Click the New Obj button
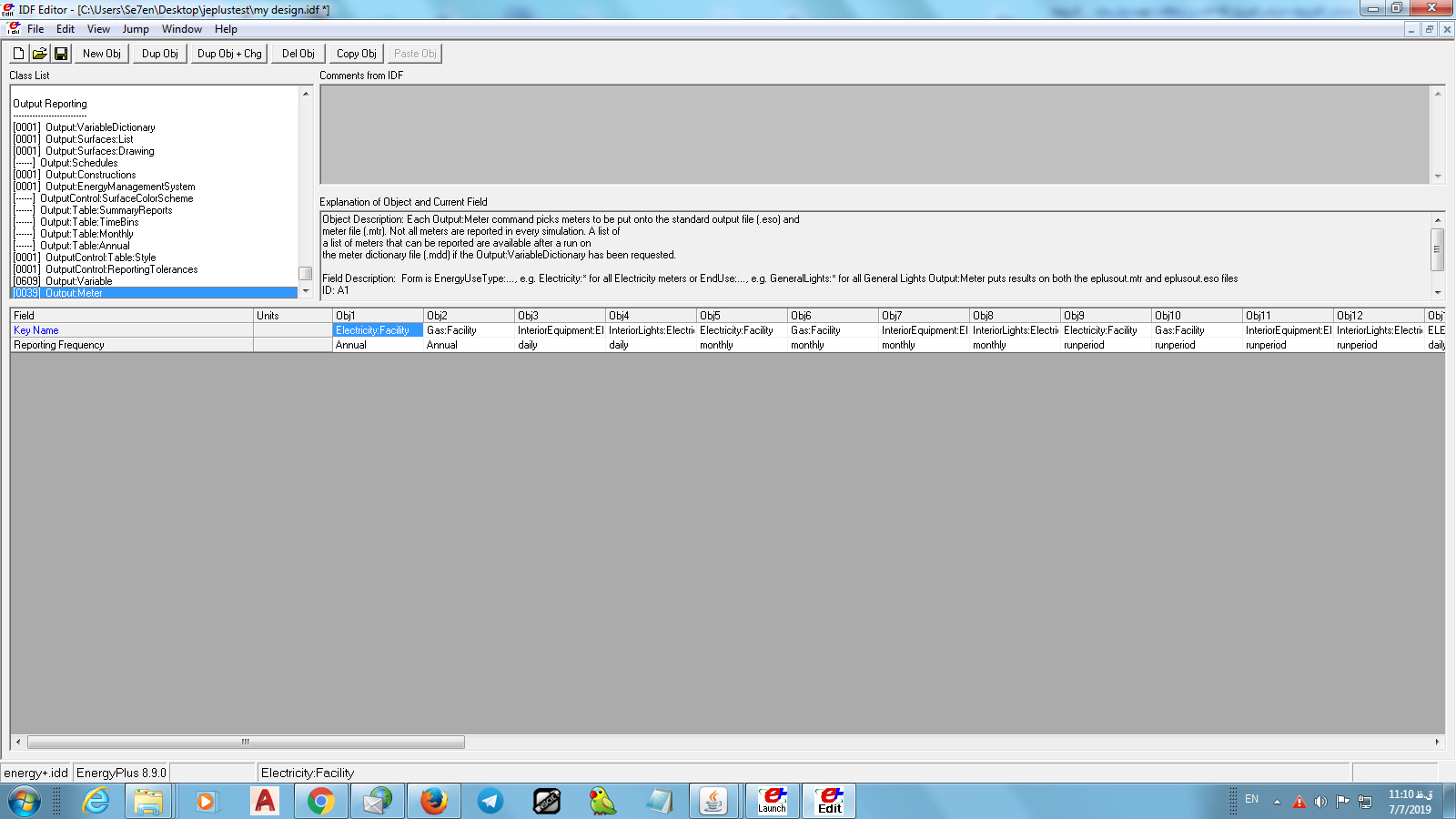The height and width of the screenshot is (819, 1456). pyautogui.click(x=102, y=54)
